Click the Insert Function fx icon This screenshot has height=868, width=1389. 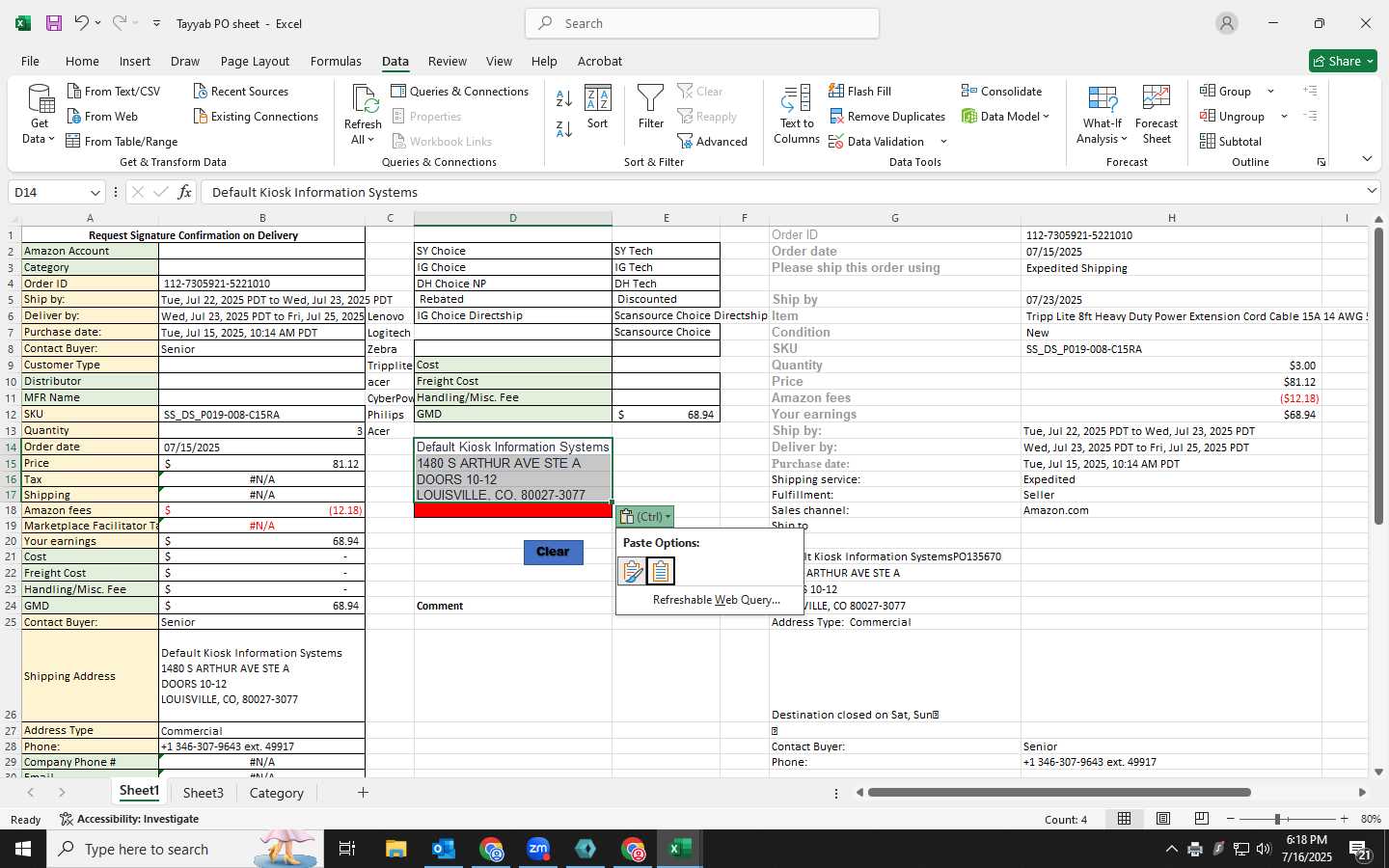click(x=184, y=192)
